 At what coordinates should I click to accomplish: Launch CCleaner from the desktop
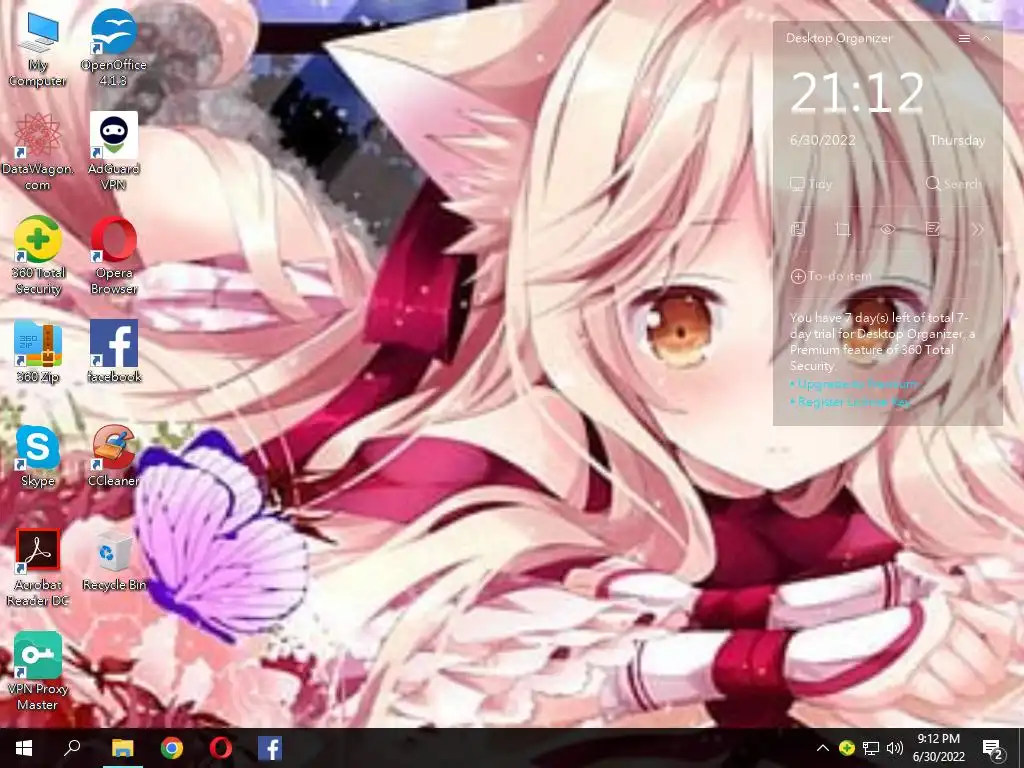(x=114, y=456)
